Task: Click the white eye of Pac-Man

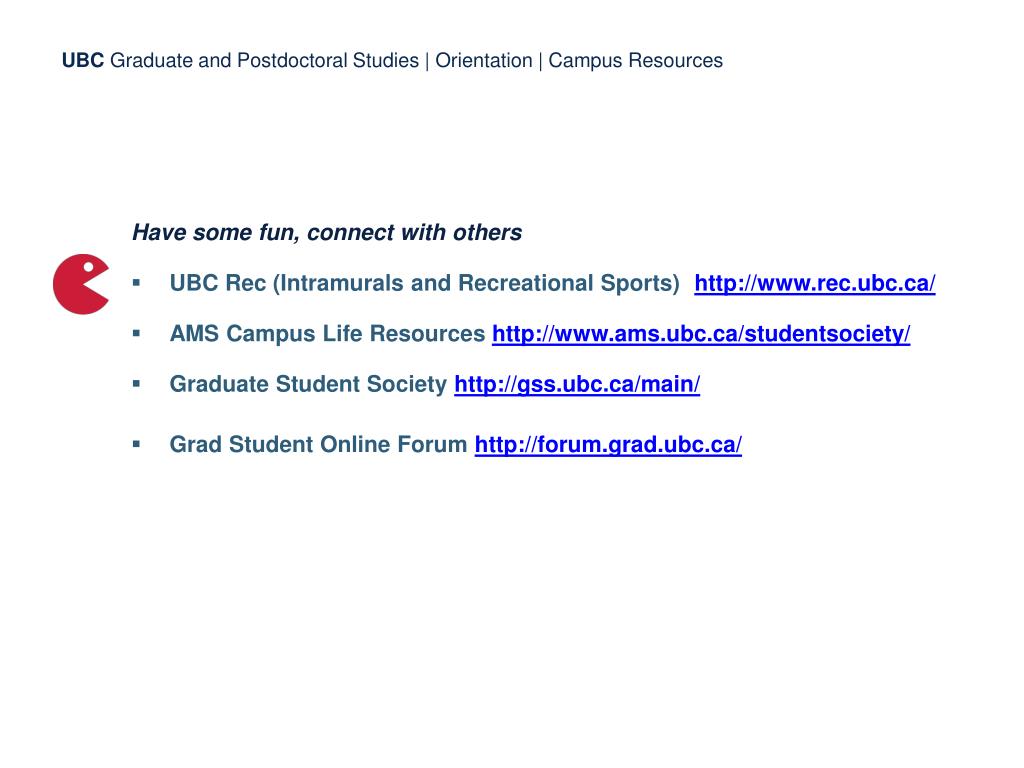Action: coord(88,267)
